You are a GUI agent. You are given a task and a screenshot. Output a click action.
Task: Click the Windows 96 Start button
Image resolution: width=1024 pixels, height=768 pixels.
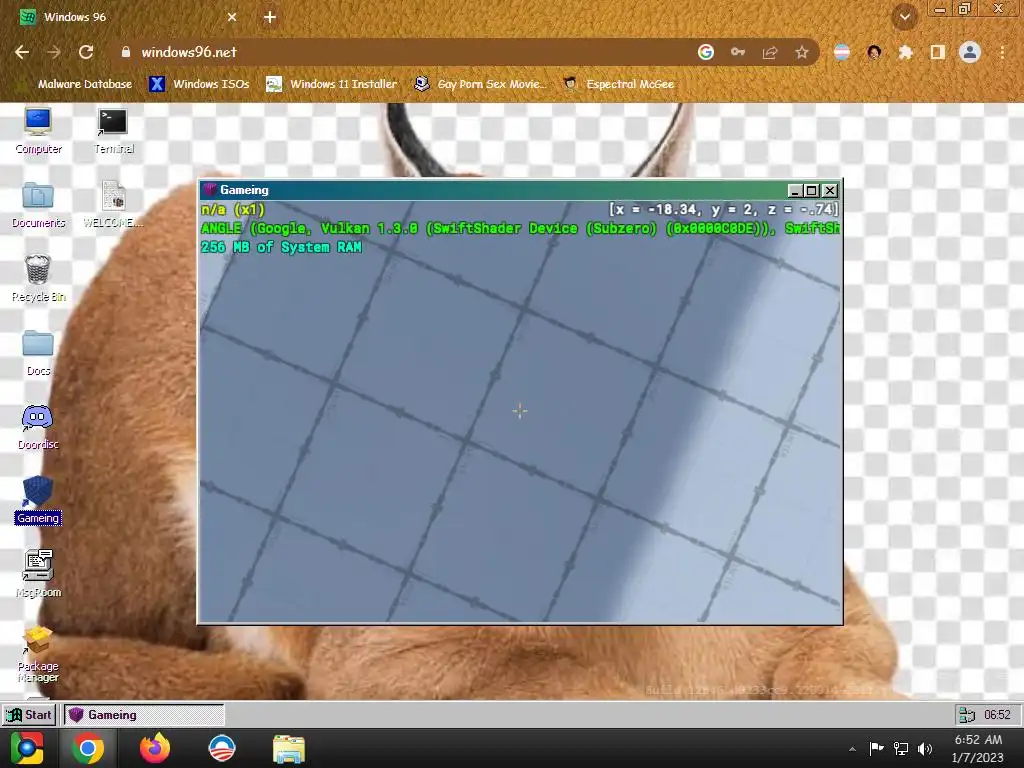click(x=29, y=715)
